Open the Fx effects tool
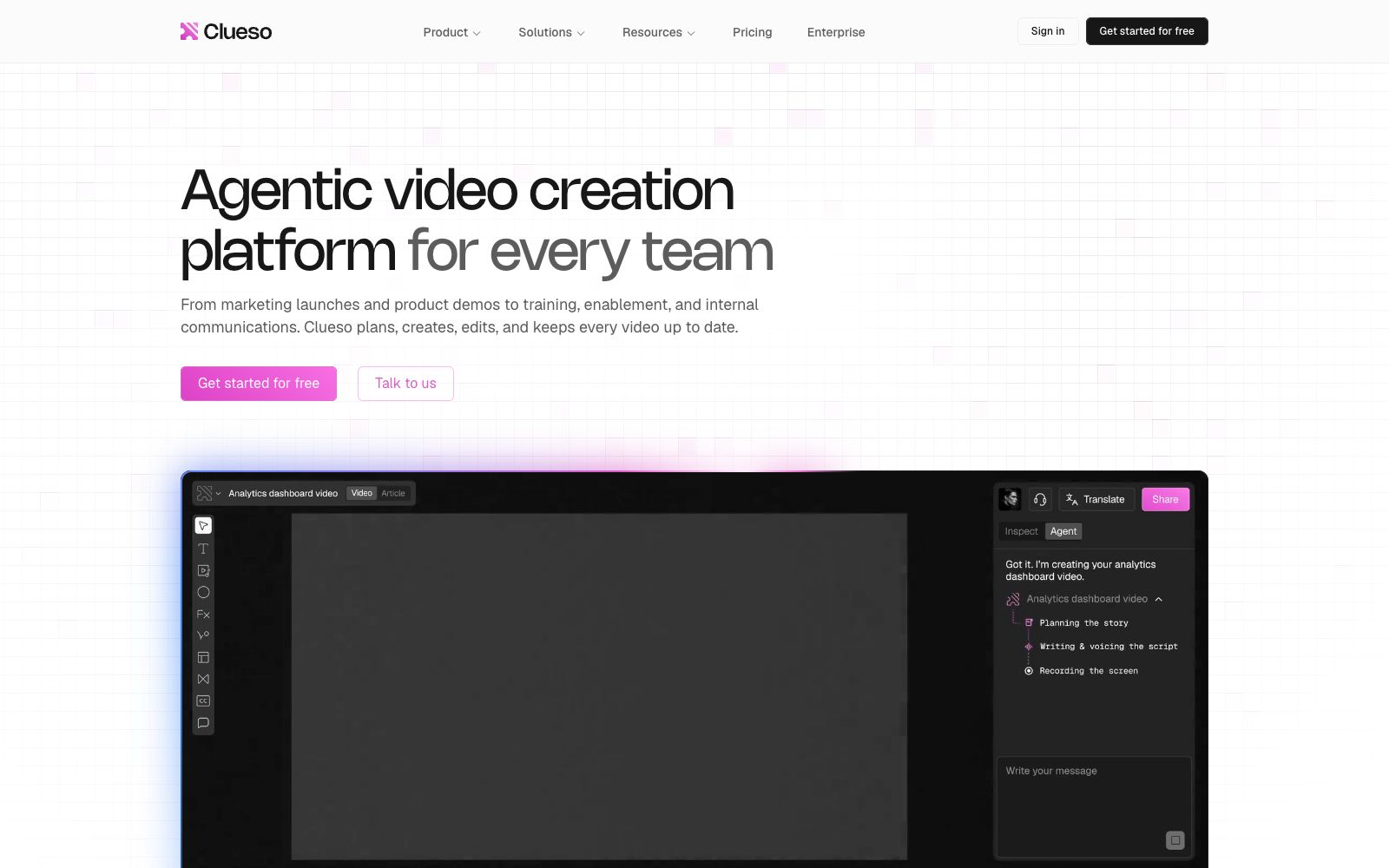This screenshot has height=868, width=1389. click(x=203, y=614)
